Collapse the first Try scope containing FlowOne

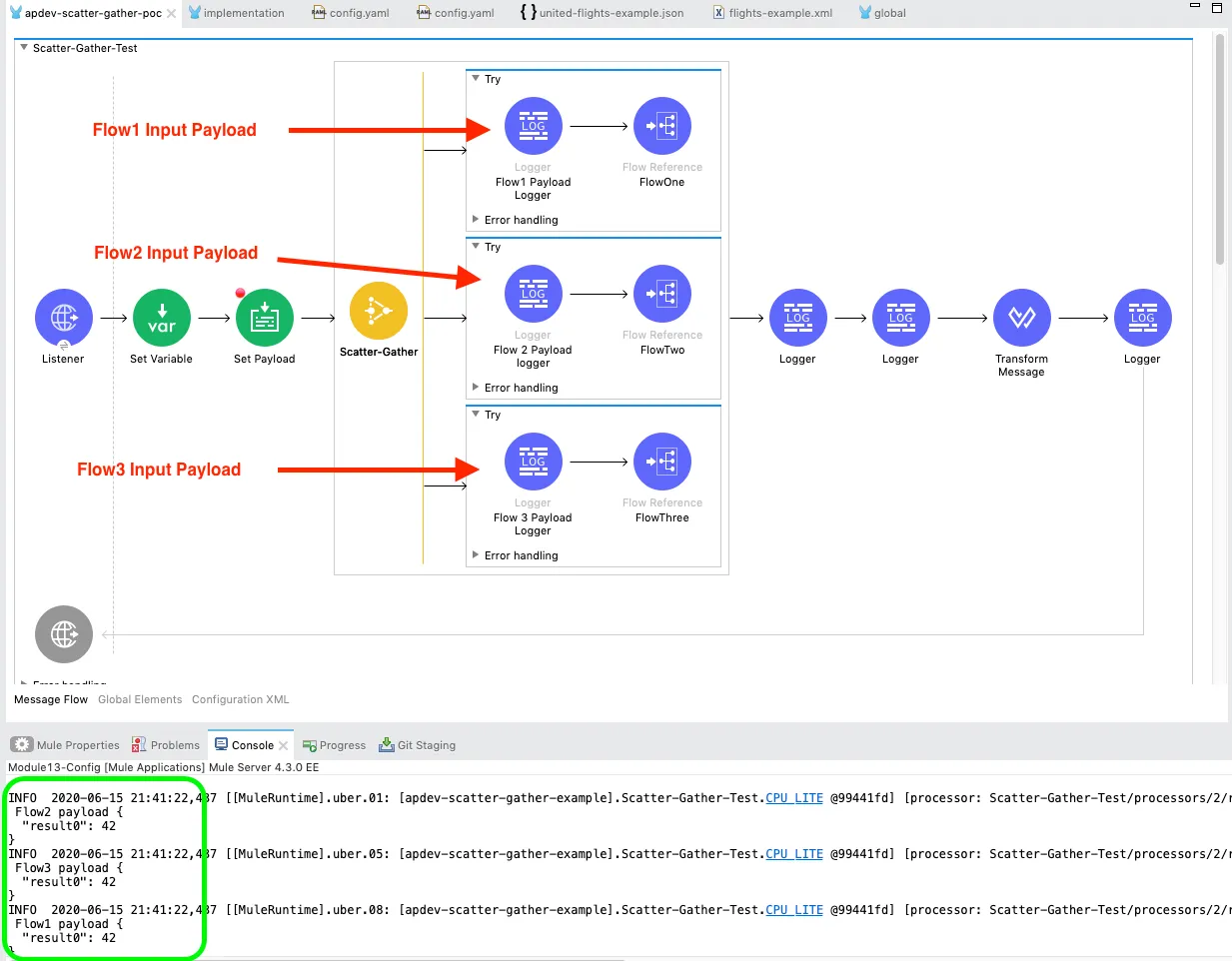point(476,78)
